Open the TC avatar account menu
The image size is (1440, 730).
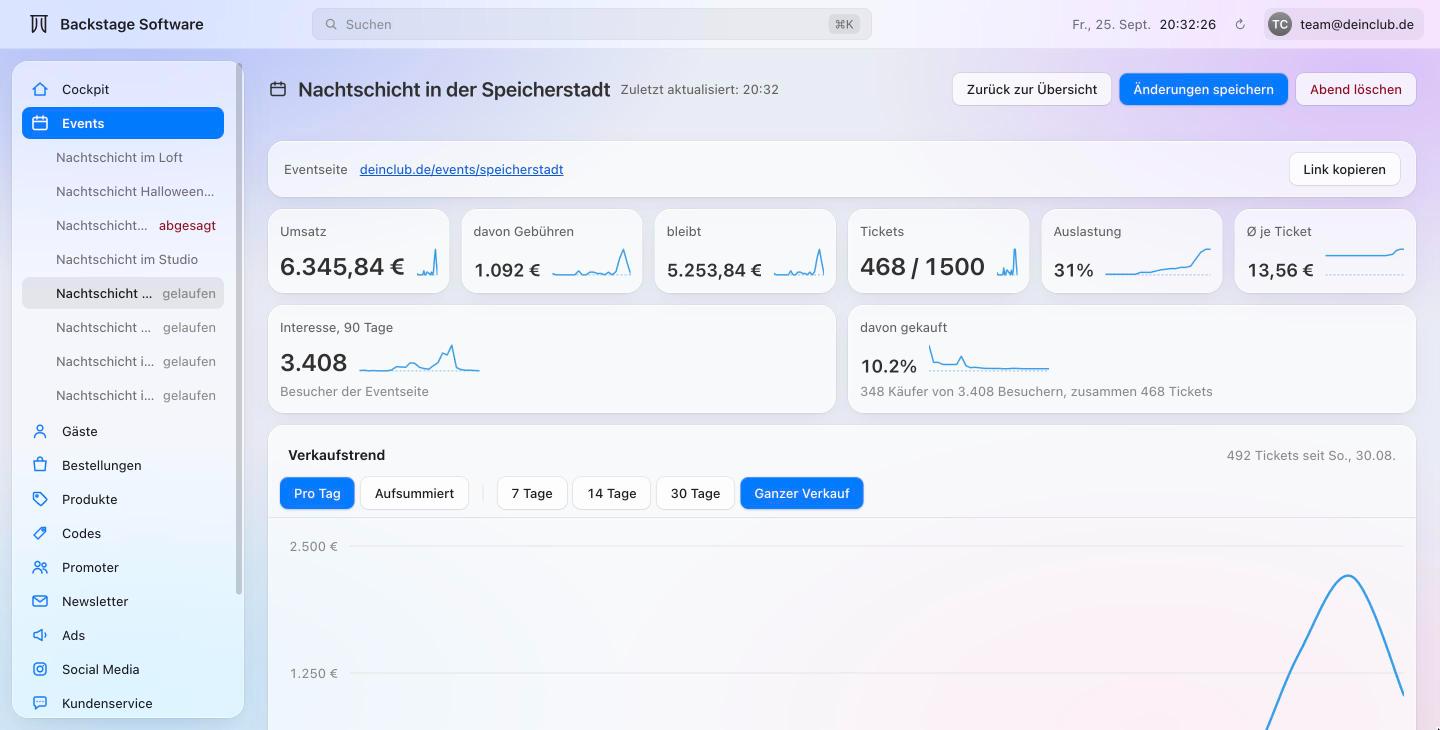[x=1280, y=24]
